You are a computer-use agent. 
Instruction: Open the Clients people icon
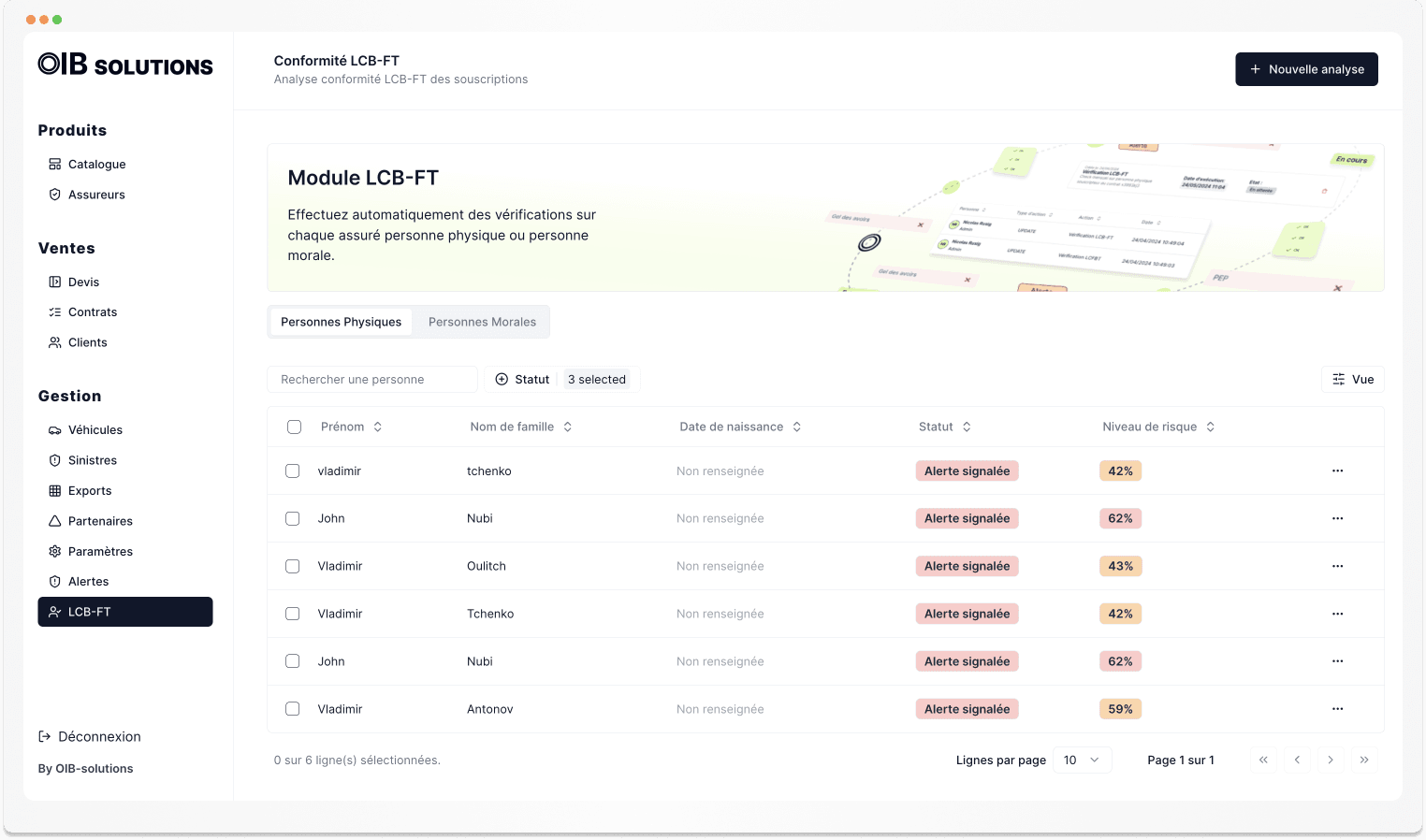pos(54,342)
